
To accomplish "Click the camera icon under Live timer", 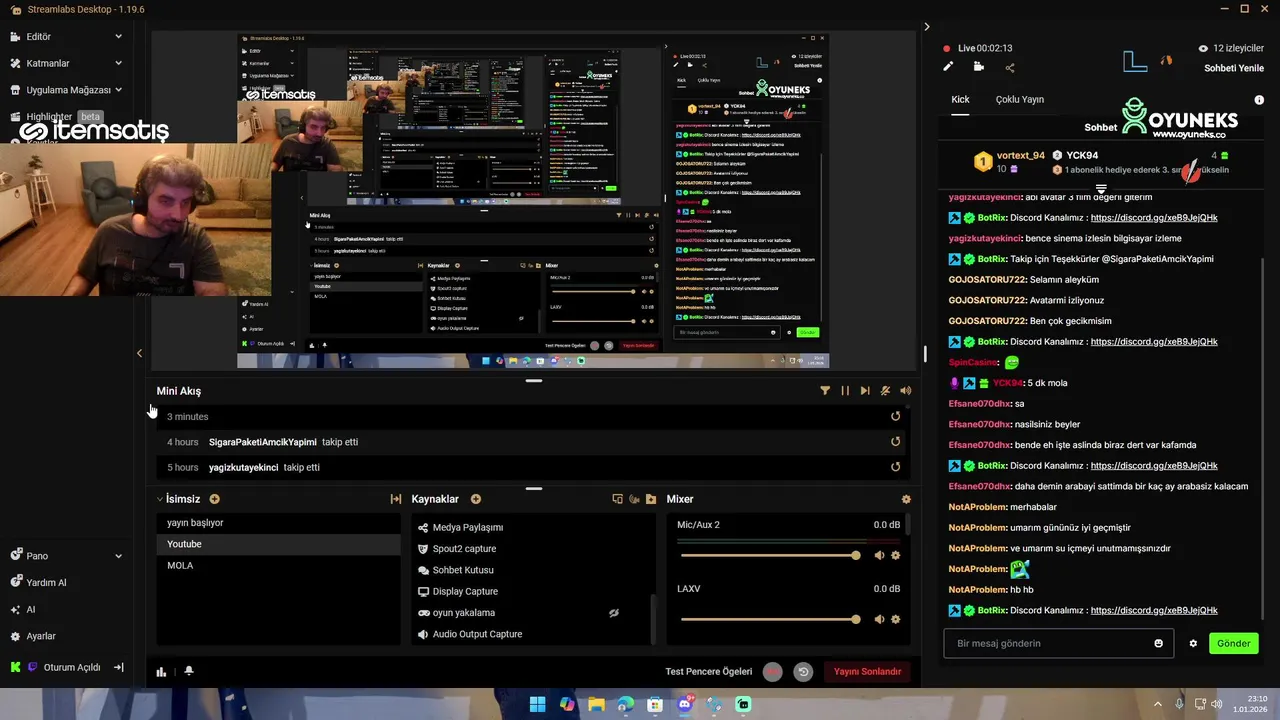I will tap(978, 67).
